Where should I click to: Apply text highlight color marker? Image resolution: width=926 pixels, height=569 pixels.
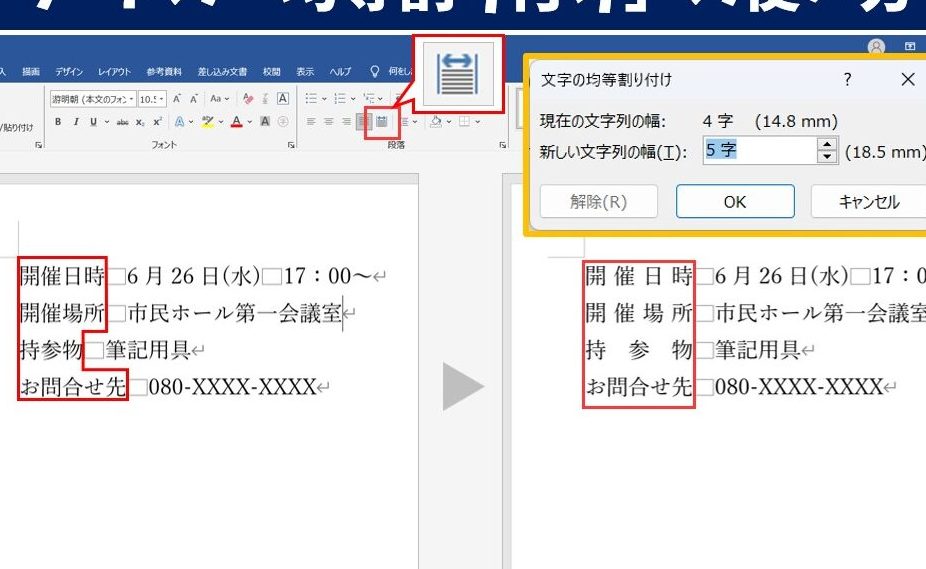click(x=207, y=122)
